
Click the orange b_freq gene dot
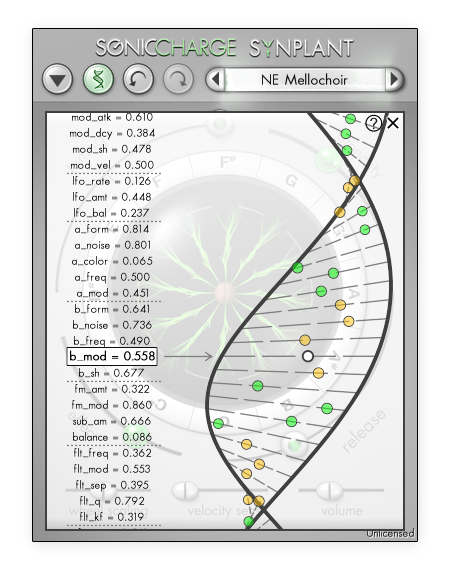(x=305, y=340)
